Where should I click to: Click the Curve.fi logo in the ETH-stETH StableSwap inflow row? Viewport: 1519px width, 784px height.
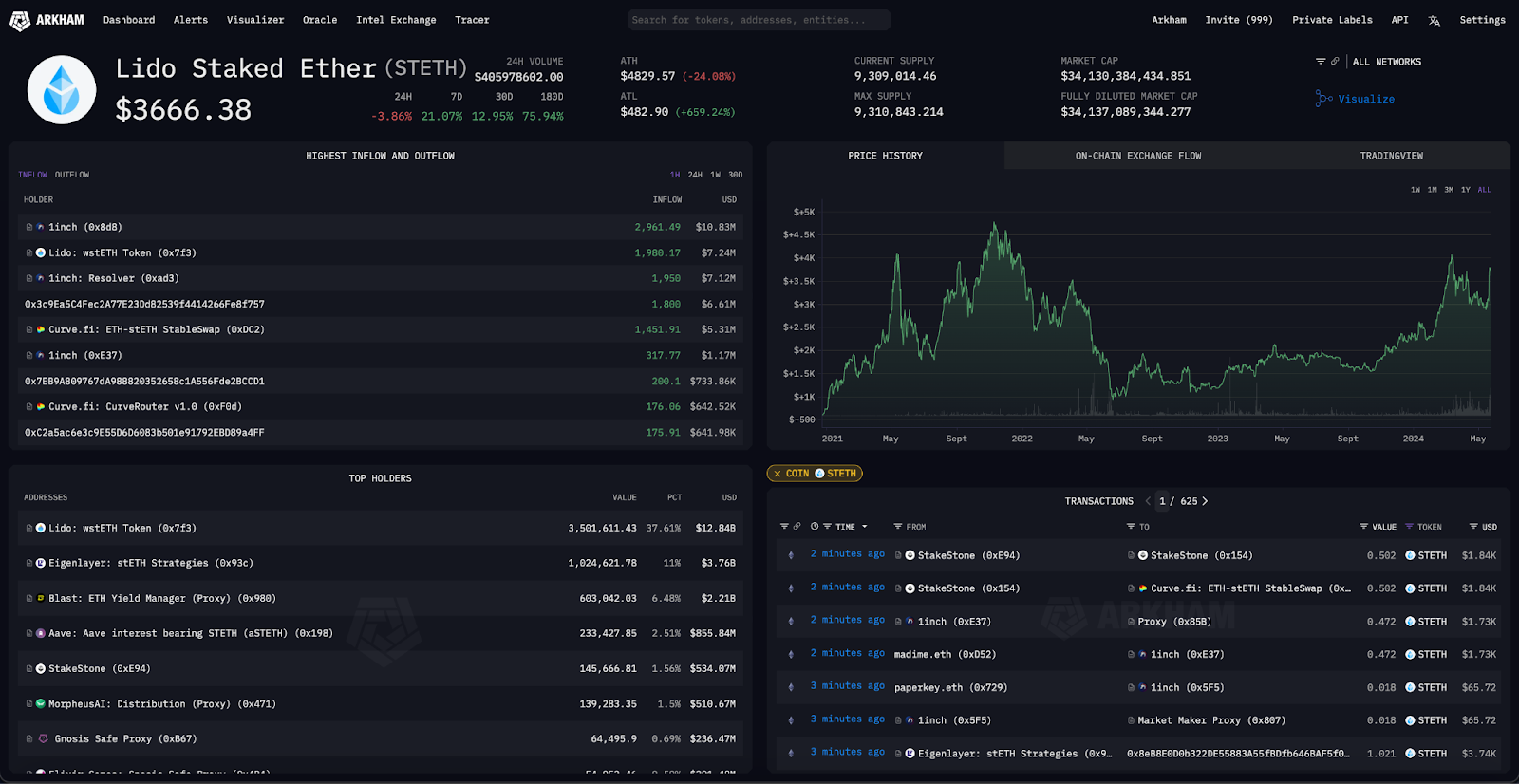click(x=41, y=329)
